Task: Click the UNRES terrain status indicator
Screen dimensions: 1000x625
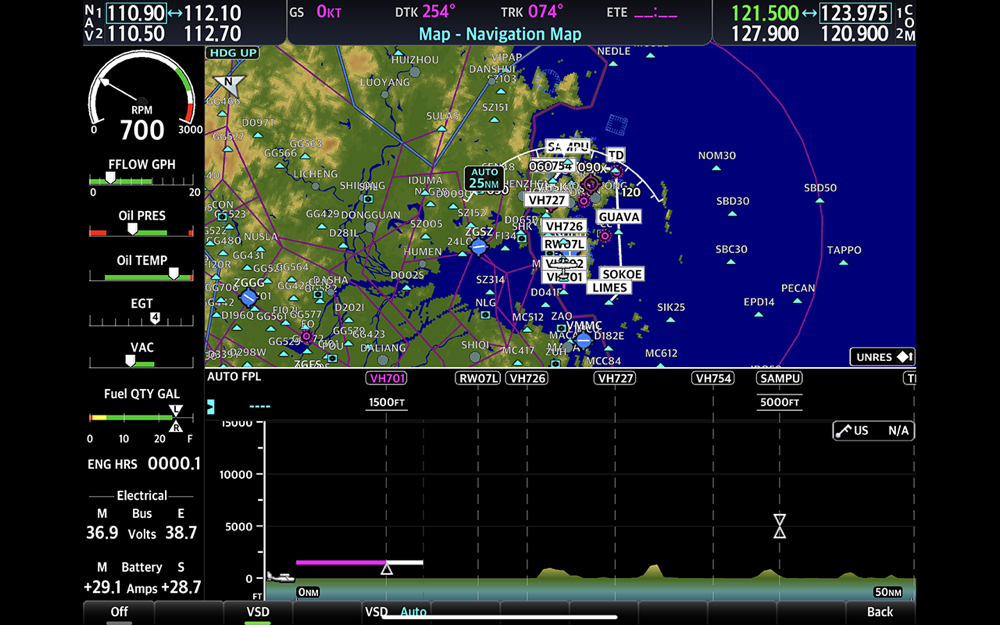Action: (883, 357)
